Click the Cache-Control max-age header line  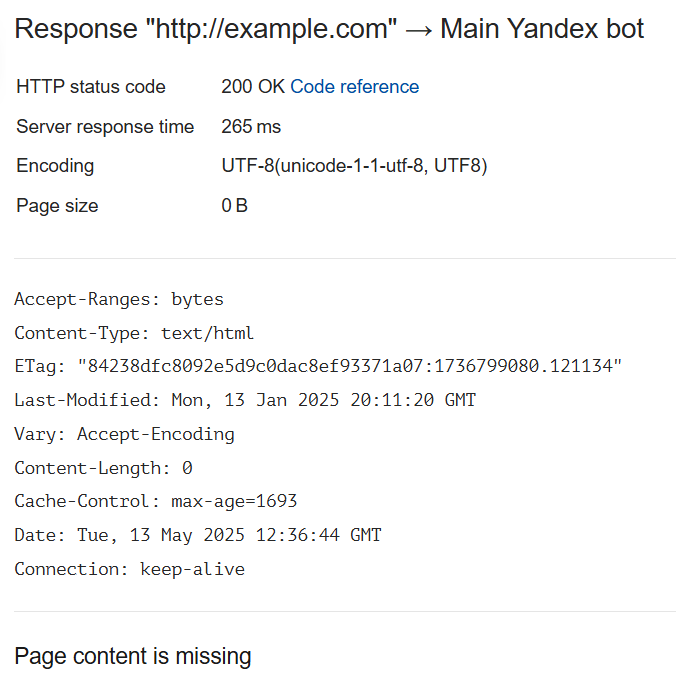[155, 501]
